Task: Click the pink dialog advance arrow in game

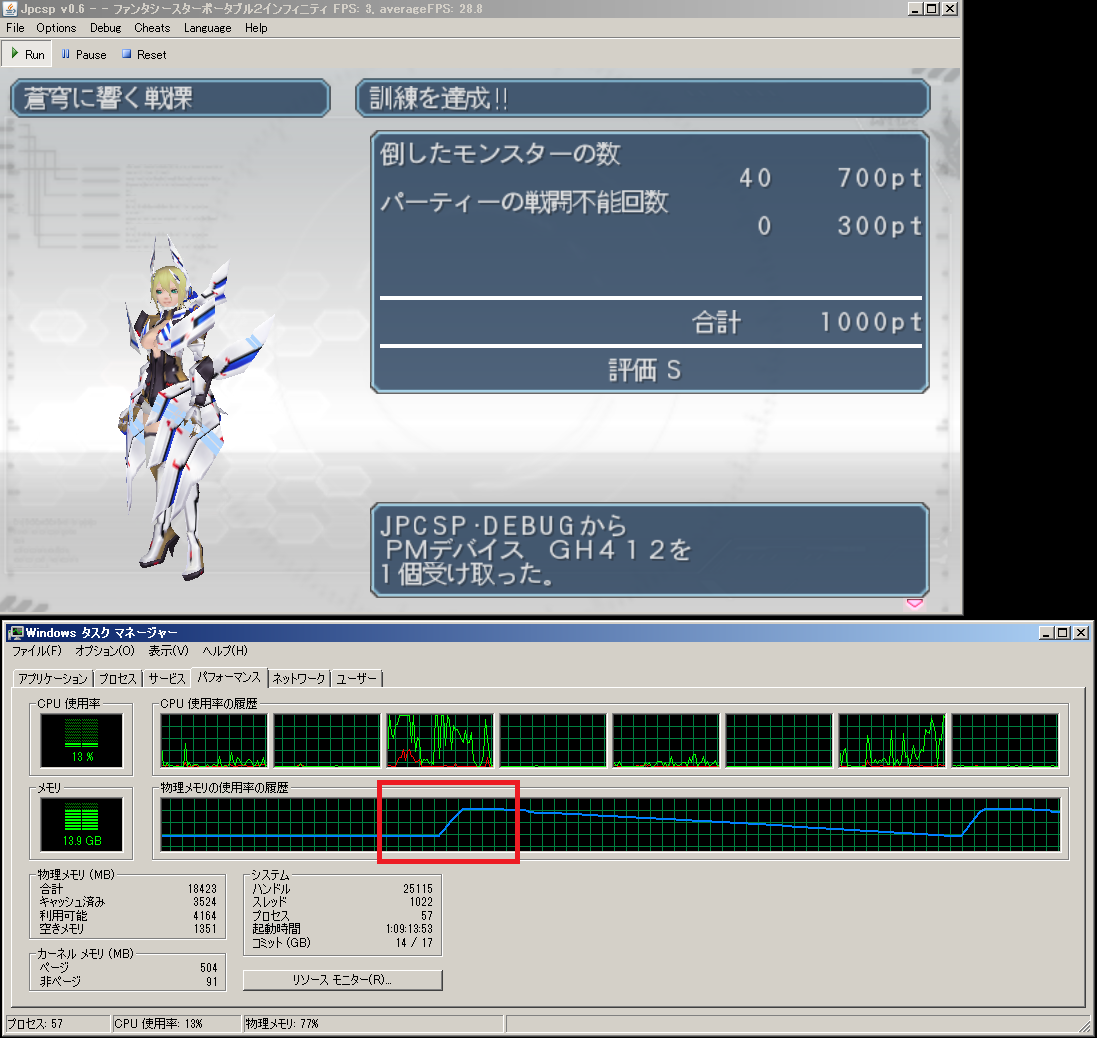Action: (x=914, y=603)
